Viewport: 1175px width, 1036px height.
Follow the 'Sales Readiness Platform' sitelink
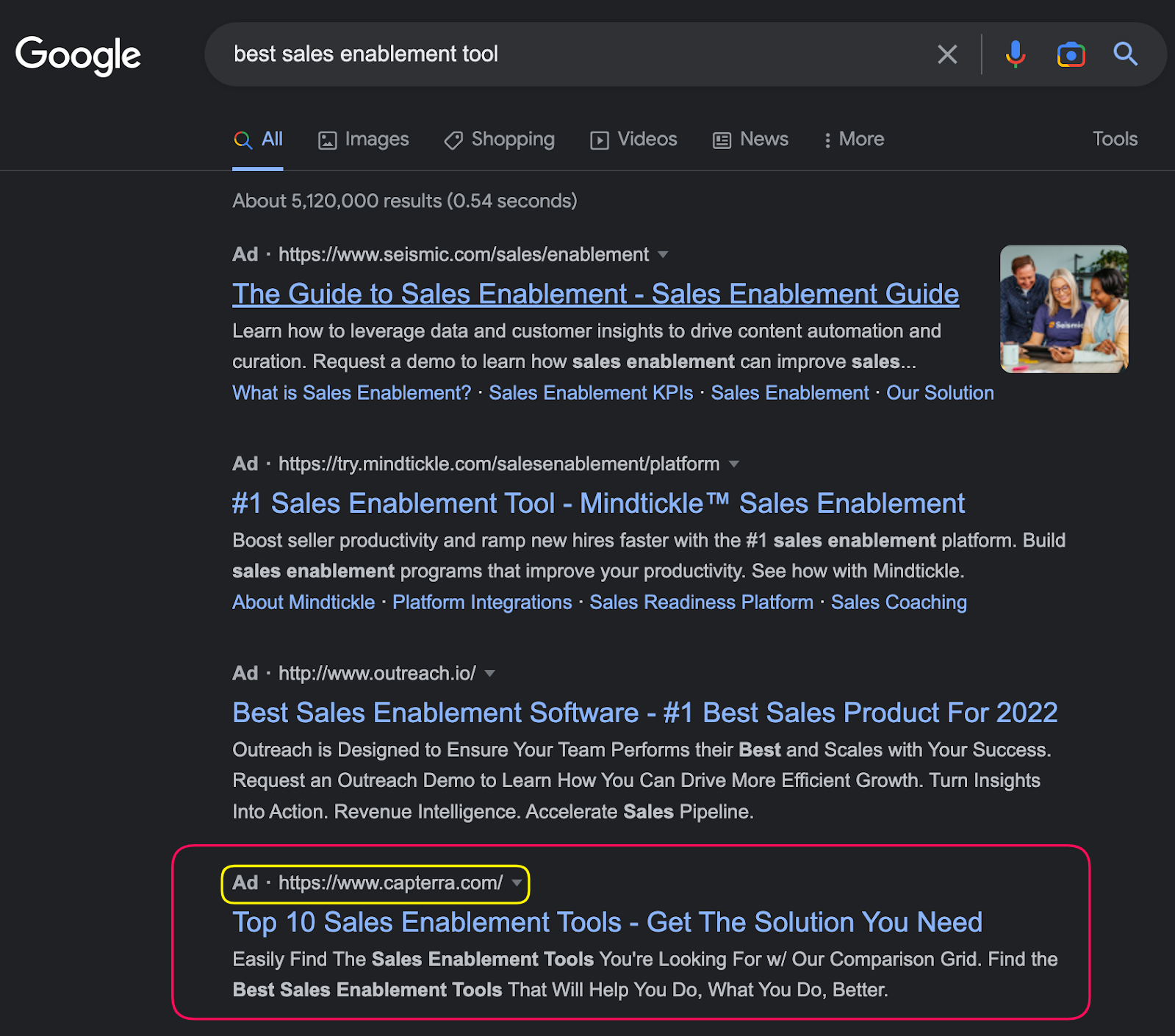pos(701,602)
